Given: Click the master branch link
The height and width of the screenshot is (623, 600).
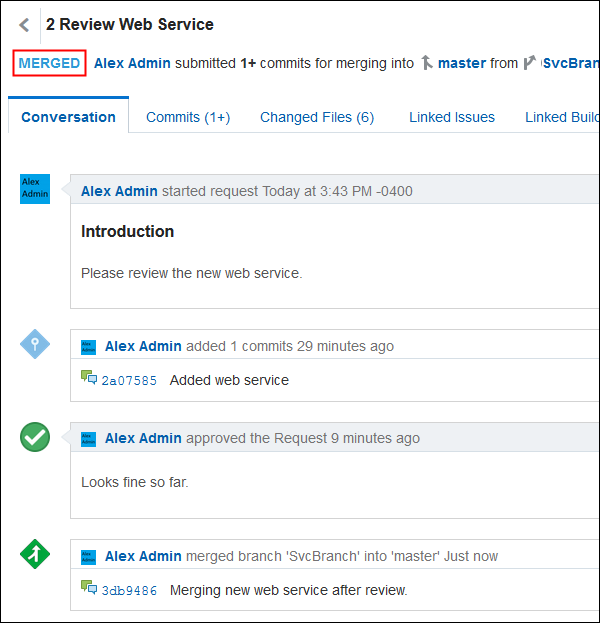Looking at the screenshot, I should (x=462, y=63).
